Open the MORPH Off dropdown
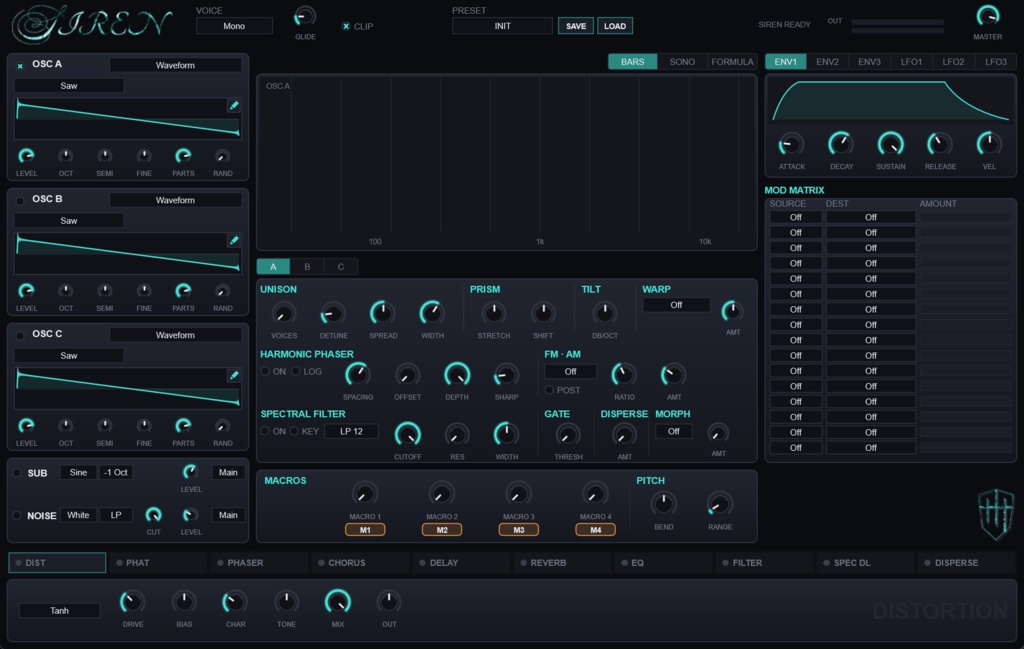Viewport: 1024px width, 649px height. (x=673, y=432)
